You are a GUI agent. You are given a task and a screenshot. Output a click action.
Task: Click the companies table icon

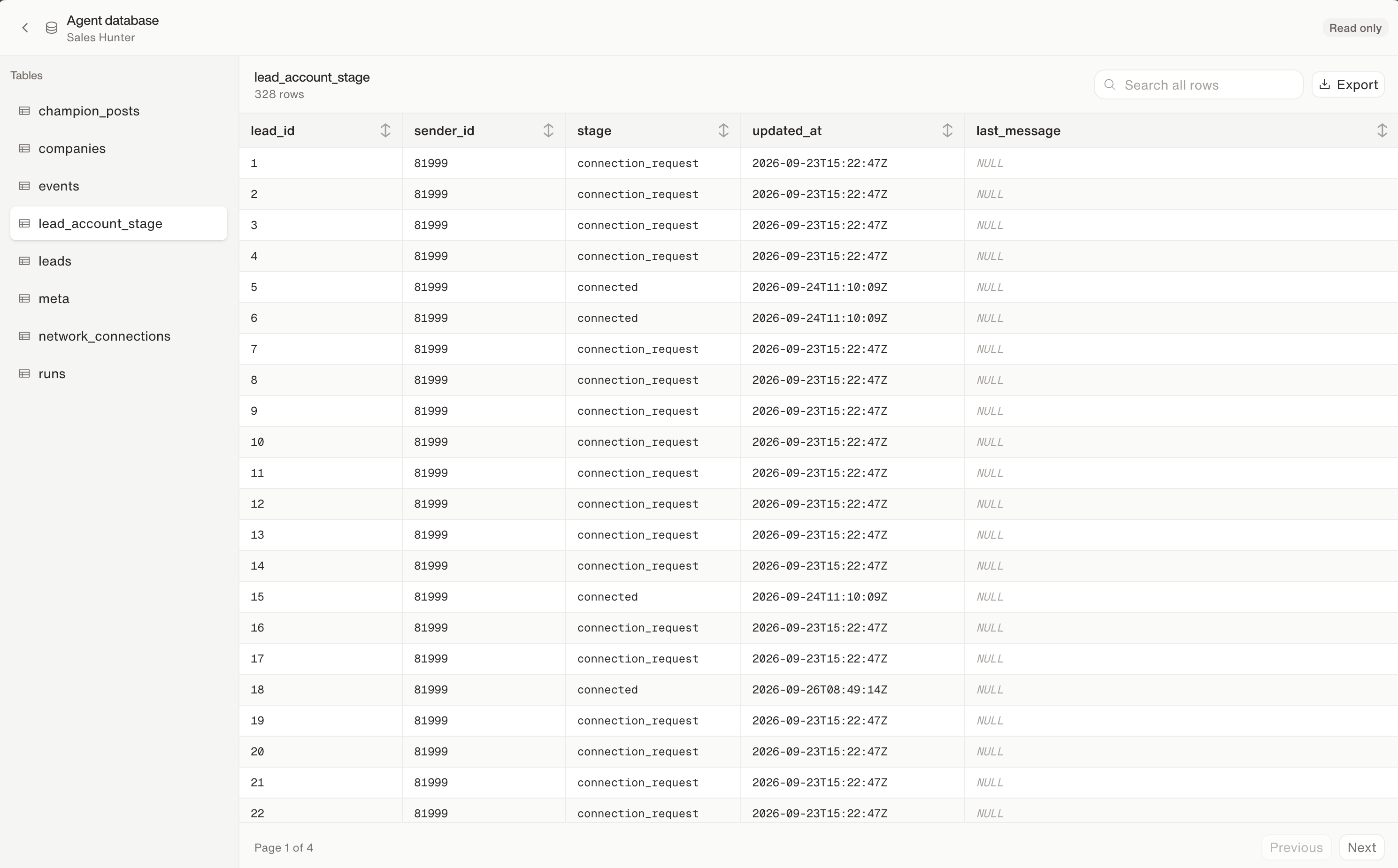coord(24,148)
